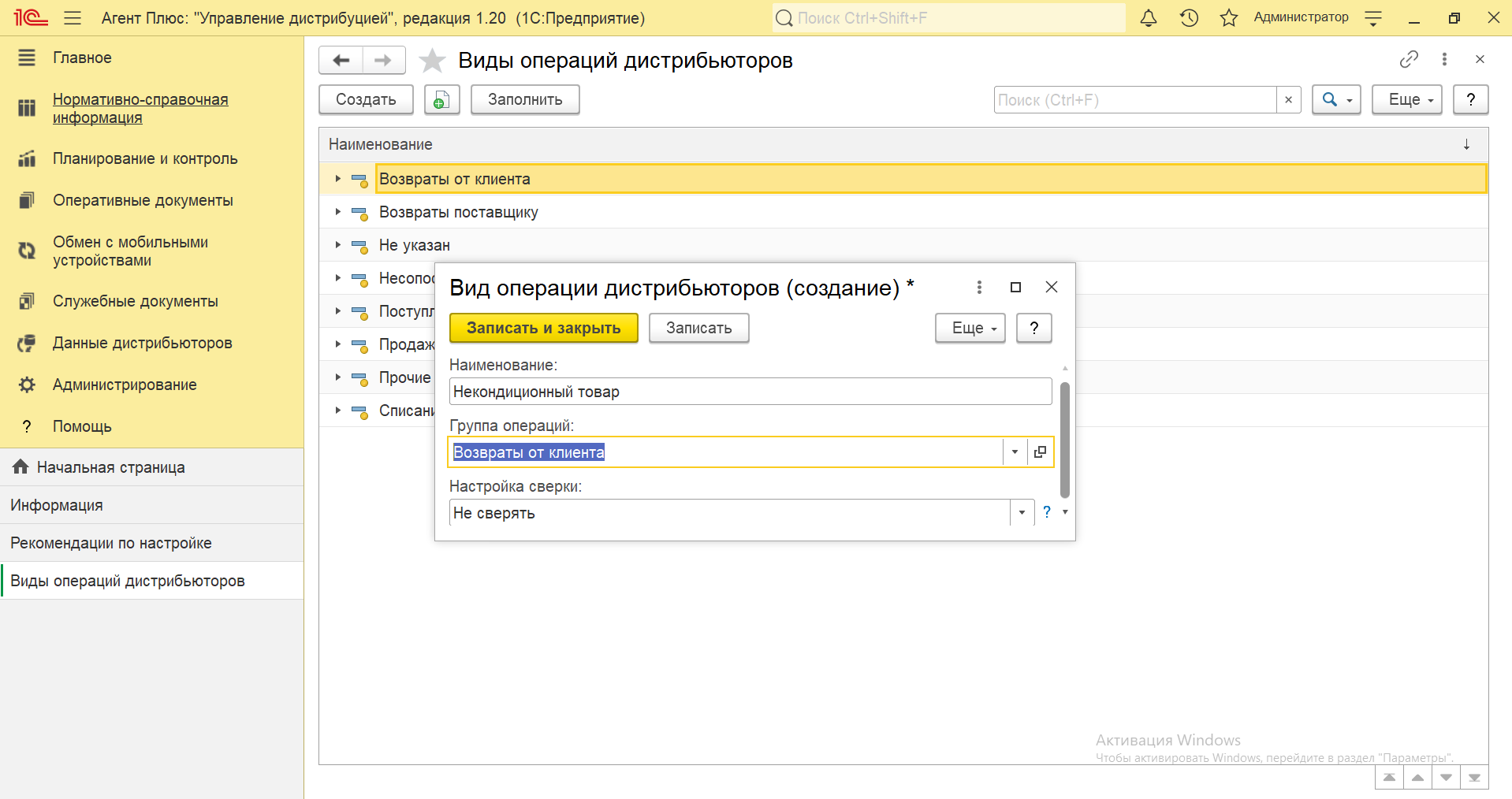
Task: Open the selected Группа операций item
Action: [x=1040, y=452]
